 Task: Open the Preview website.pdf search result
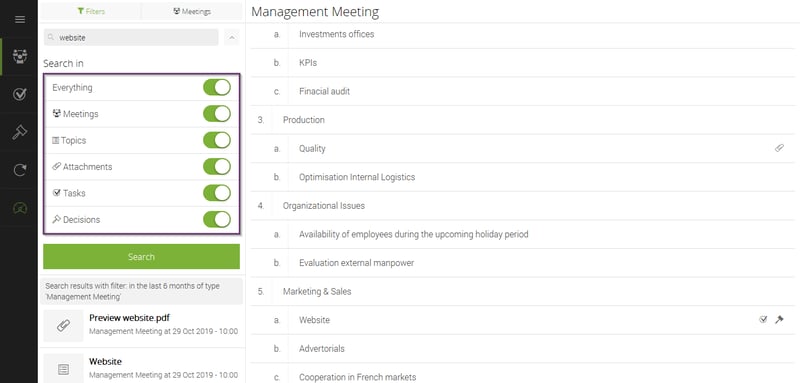pos(141,325)
